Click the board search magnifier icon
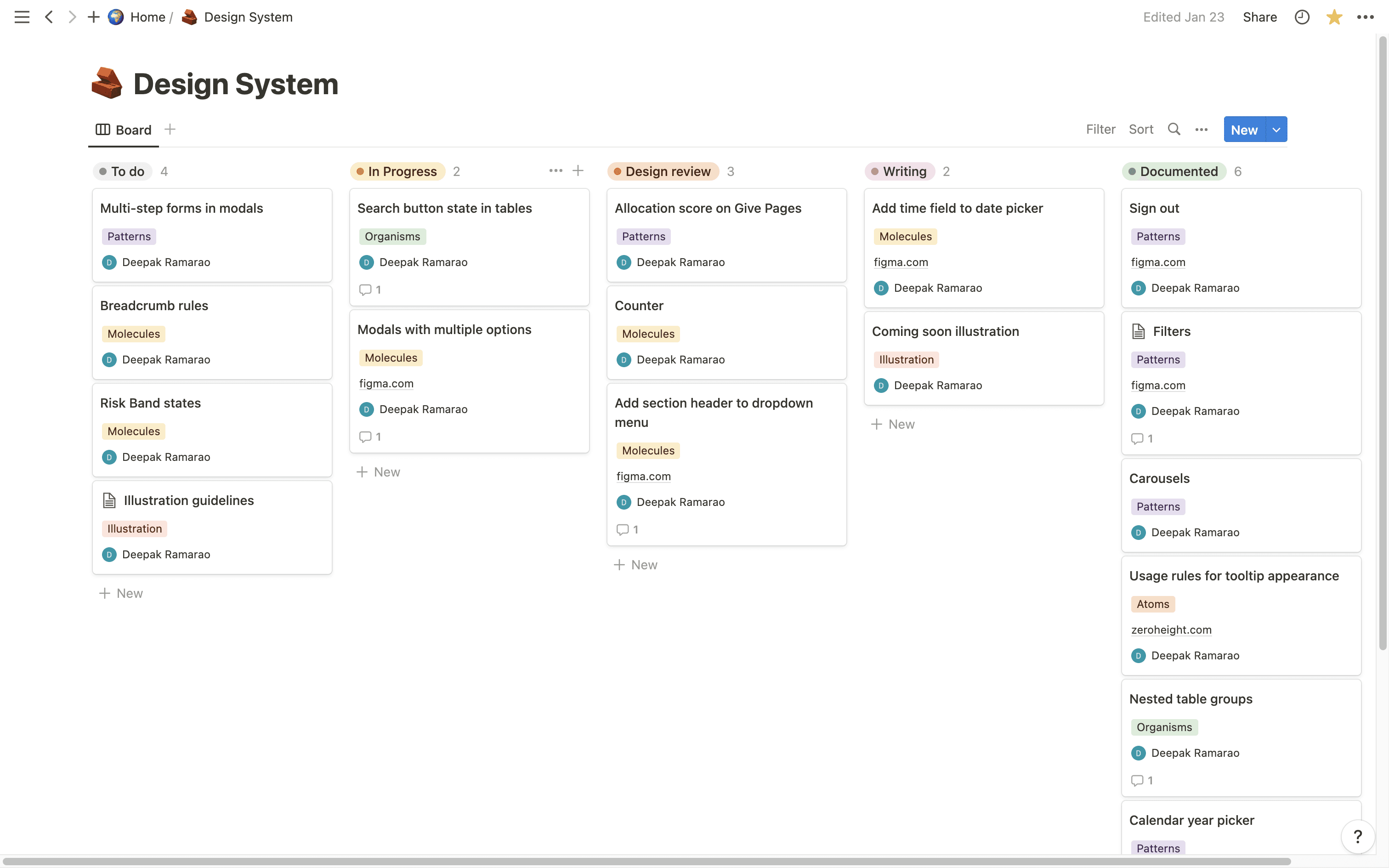This screenshot has width=1389, height=868. 1174,129
